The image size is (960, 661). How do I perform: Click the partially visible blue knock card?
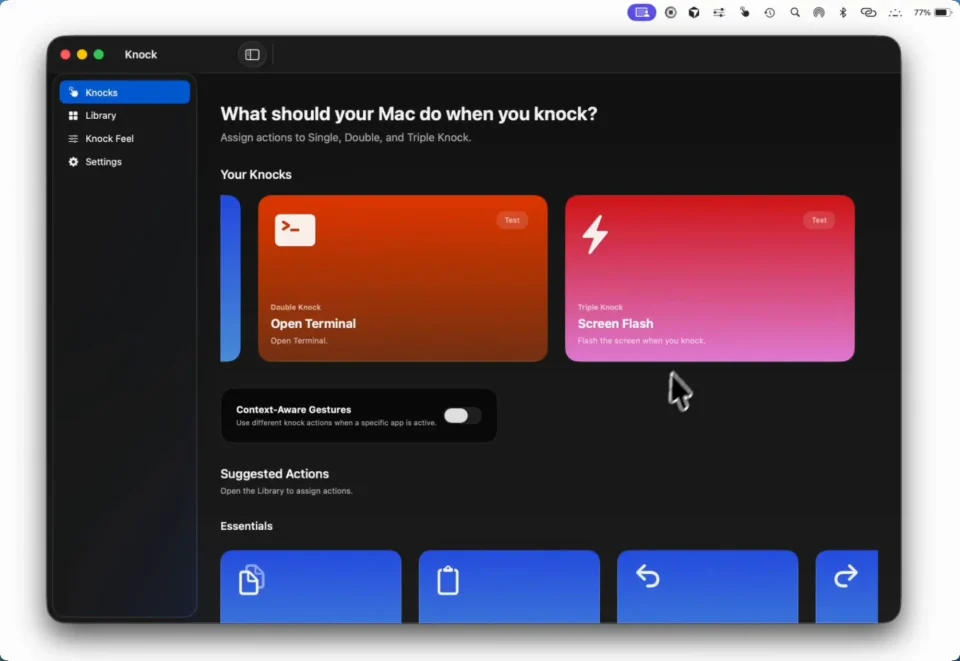click(230, 278)
